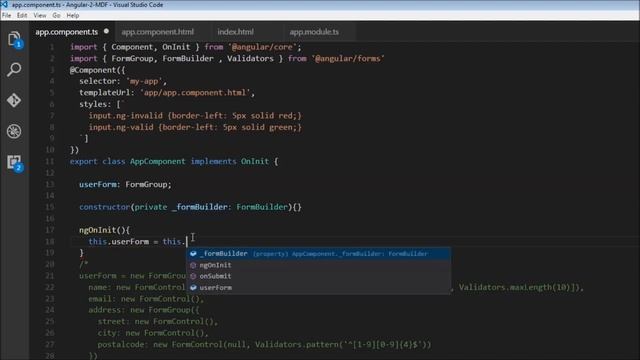
Task: Open the Source Control git icon
Action: 14,100
